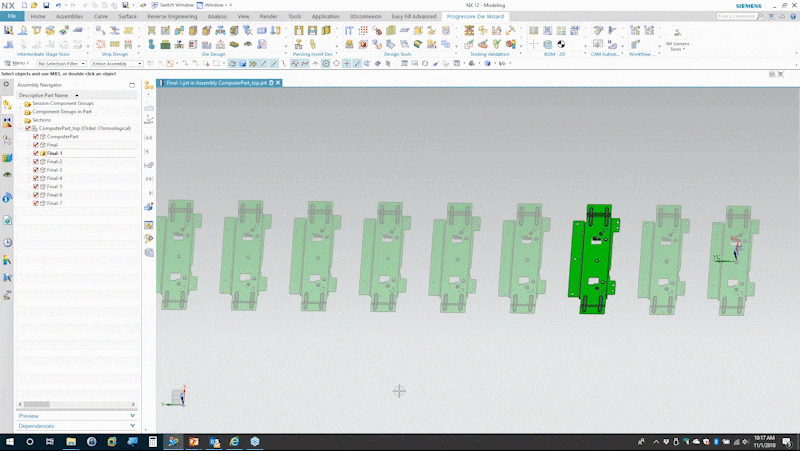Switch to the Reverse Engineering ribbon tab
The image size is (800, 451).
coord(172,16)
